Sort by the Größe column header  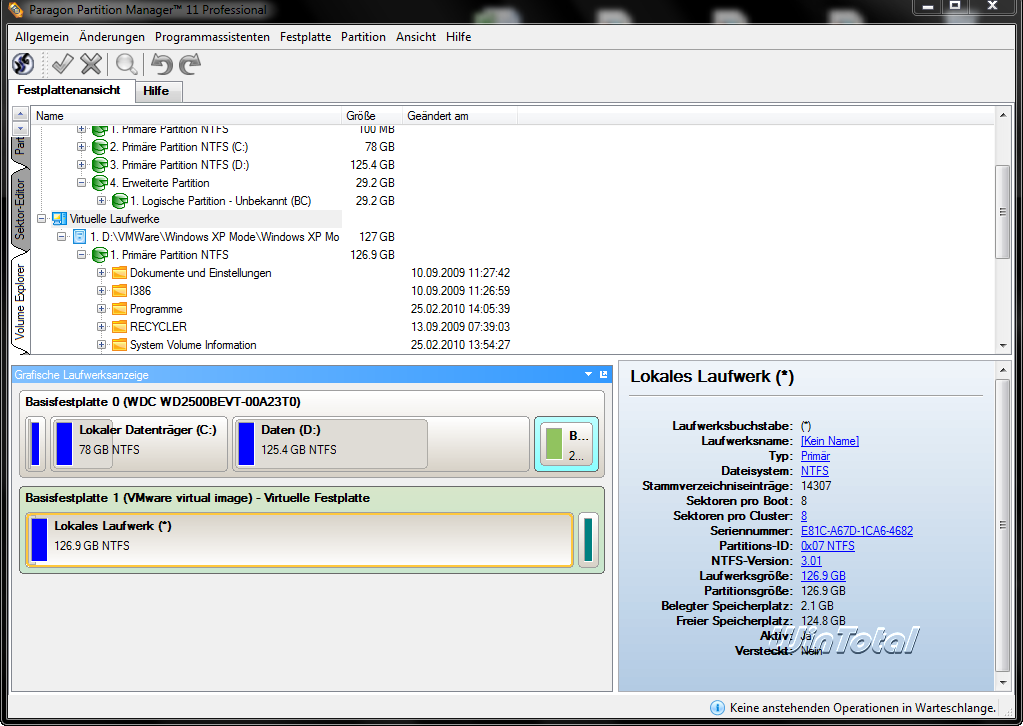[x=372, y=116]
